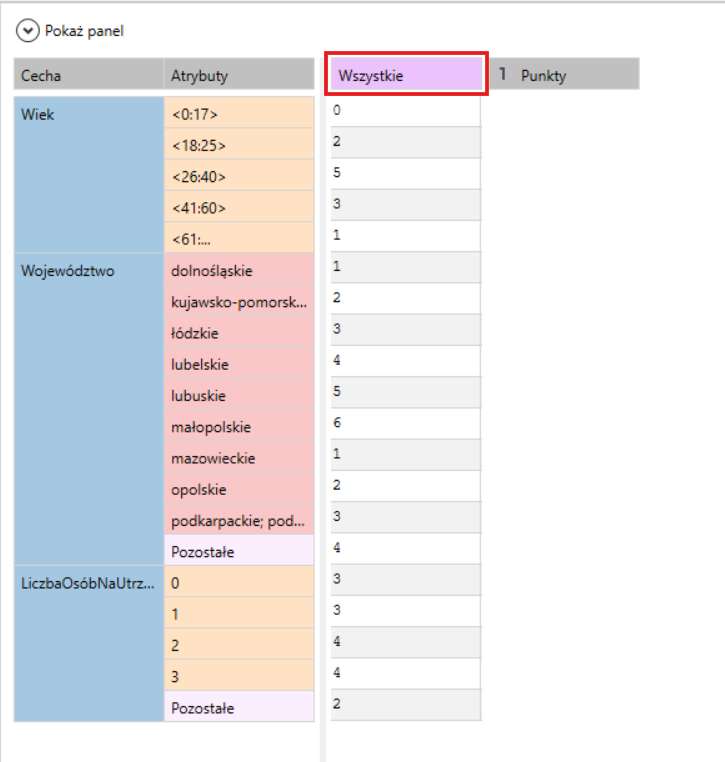The height and width of the screenshot is (762, 725).
Task: Select the dolnośląskie attribute
Action: (239, 269)
